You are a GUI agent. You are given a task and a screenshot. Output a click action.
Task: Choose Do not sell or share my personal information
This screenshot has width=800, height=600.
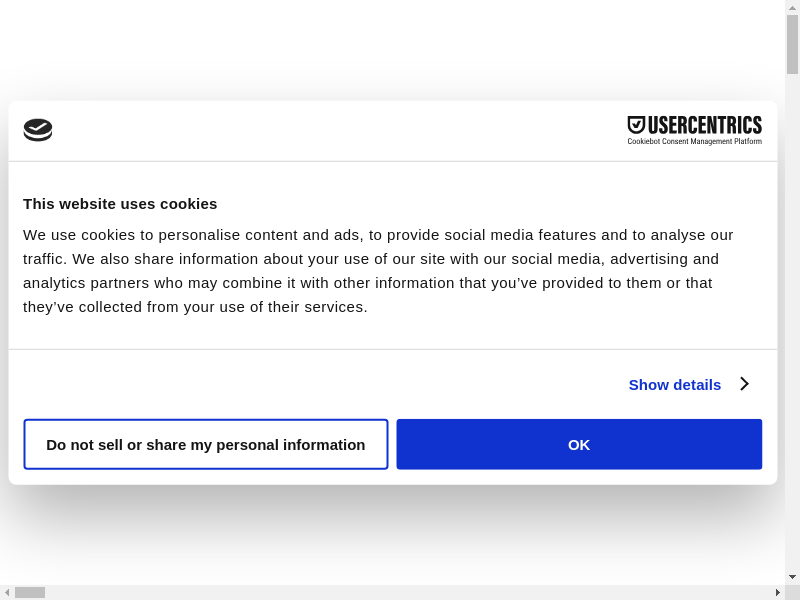206,444
